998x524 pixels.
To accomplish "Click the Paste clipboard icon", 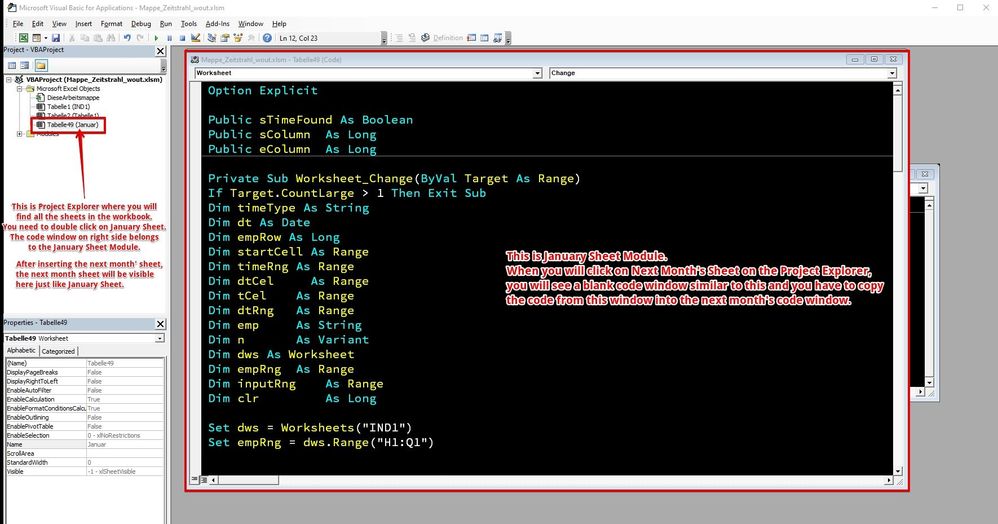I will click(x=98, y=38).
